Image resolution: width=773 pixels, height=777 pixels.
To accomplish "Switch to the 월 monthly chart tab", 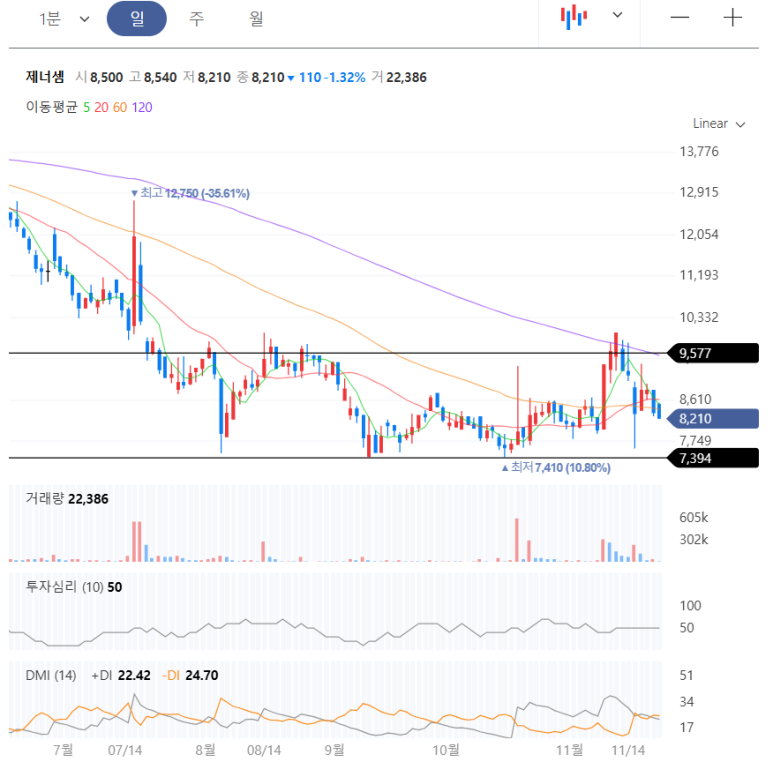I will tap(256, 19).
